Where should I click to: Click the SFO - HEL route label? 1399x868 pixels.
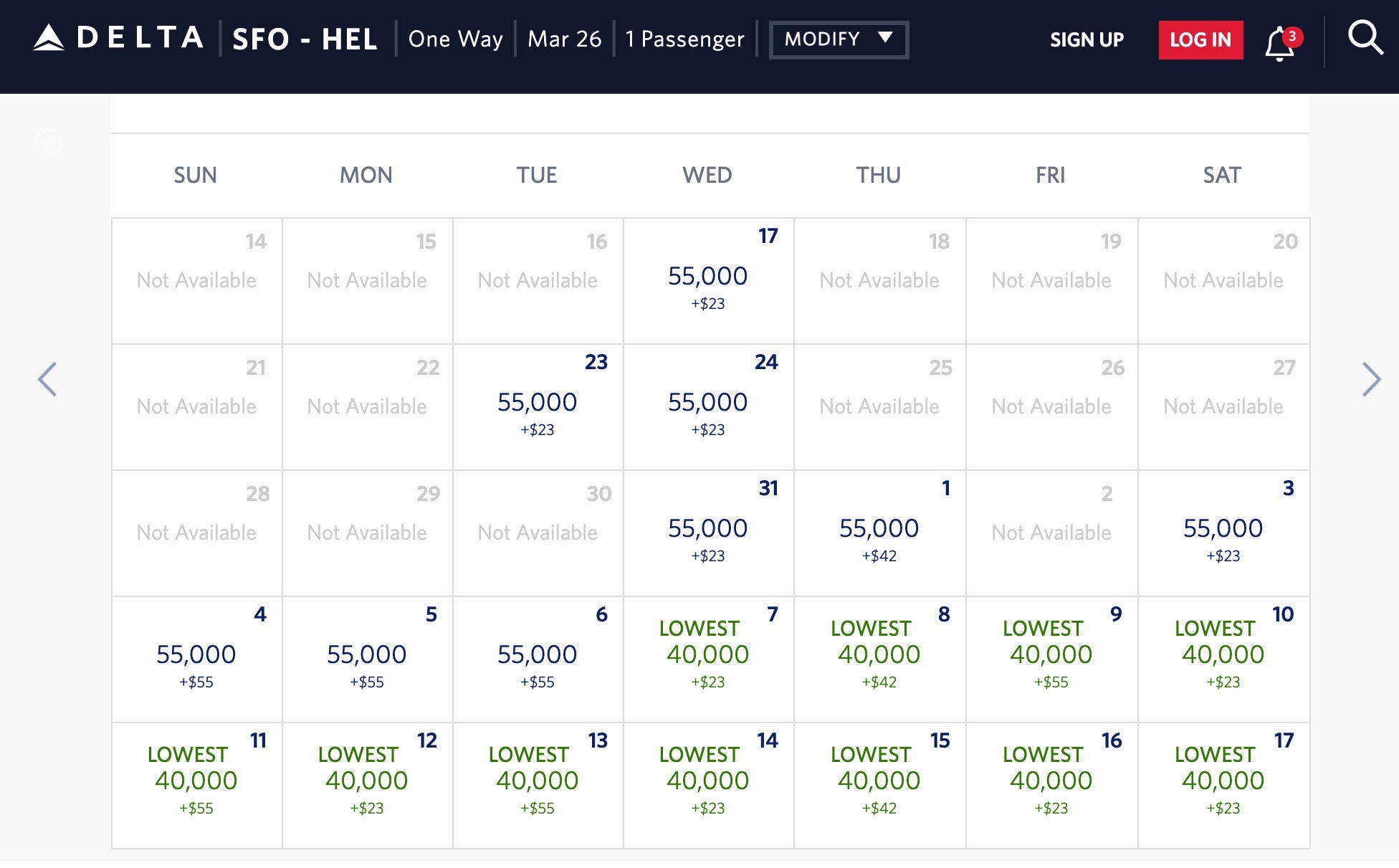pos(304,39)
